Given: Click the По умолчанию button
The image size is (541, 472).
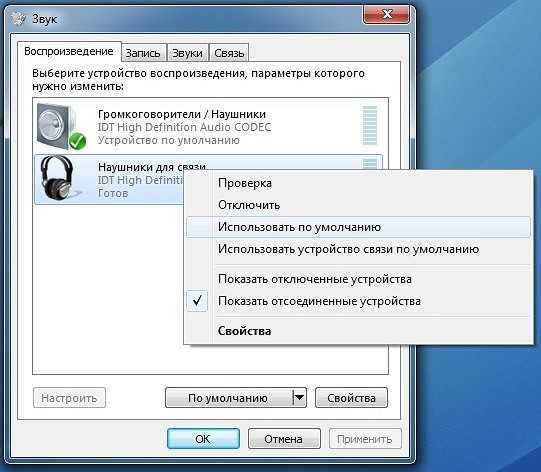Looking at the screenshot, I should pyautogui.click(x=228, y=398).
